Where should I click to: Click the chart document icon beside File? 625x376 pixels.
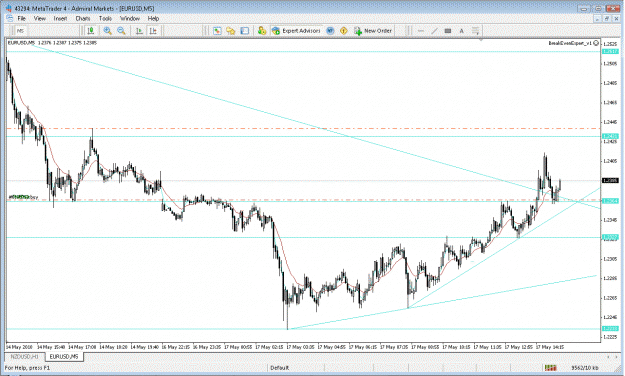9,18
